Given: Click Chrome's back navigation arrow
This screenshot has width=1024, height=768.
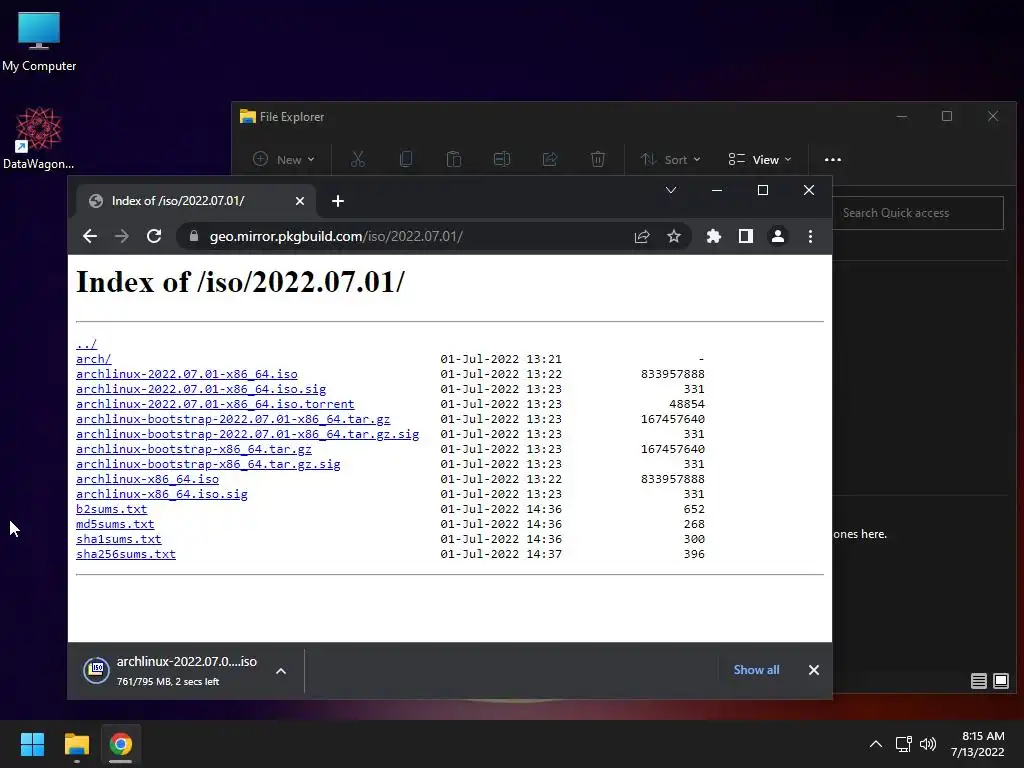Looking at the screenshot, I should [x=90, y=236].
